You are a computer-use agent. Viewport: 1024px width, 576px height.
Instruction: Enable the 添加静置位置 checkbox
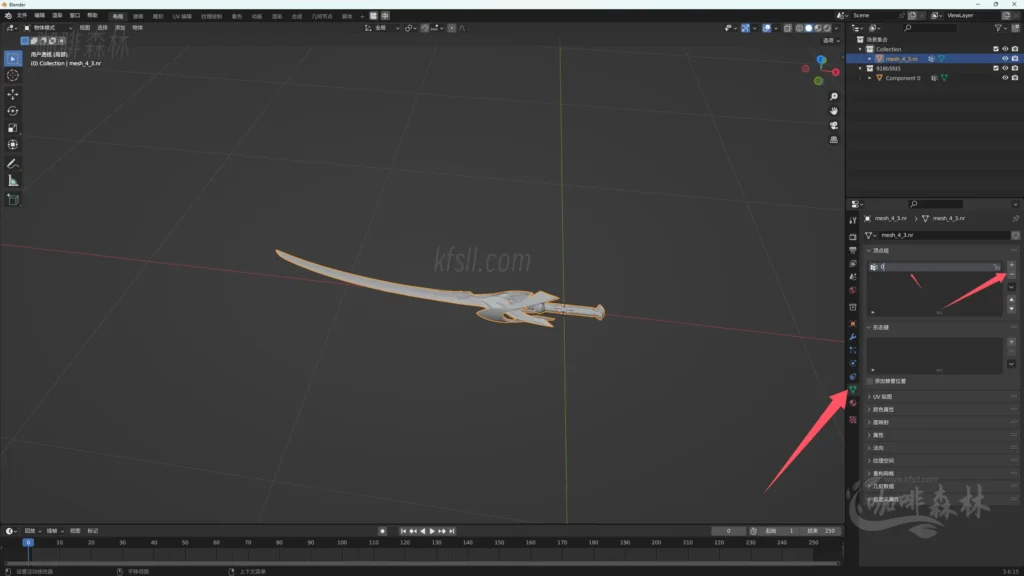click(872, 380)
